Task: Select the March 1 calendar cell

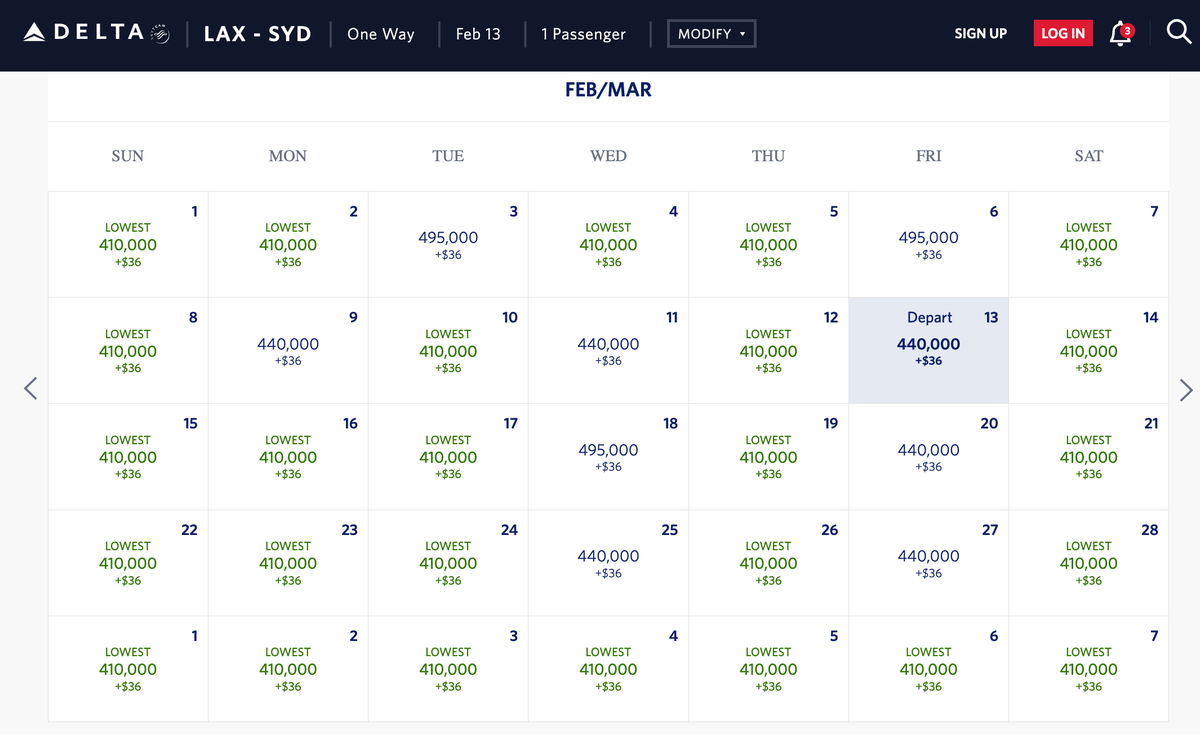Action: [128, 668]
